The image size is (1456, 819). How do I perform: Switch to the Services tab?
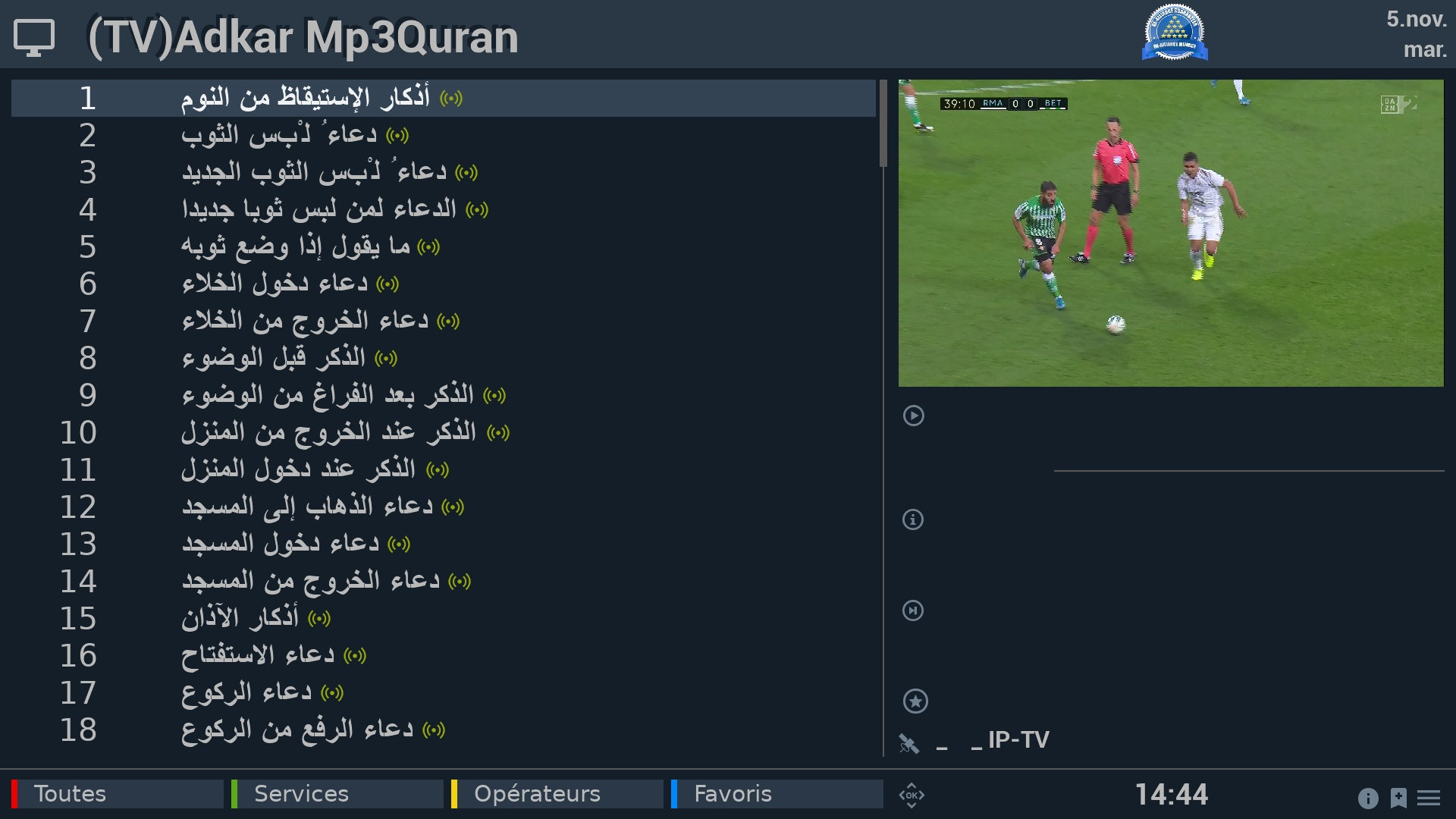click(337, 794)
